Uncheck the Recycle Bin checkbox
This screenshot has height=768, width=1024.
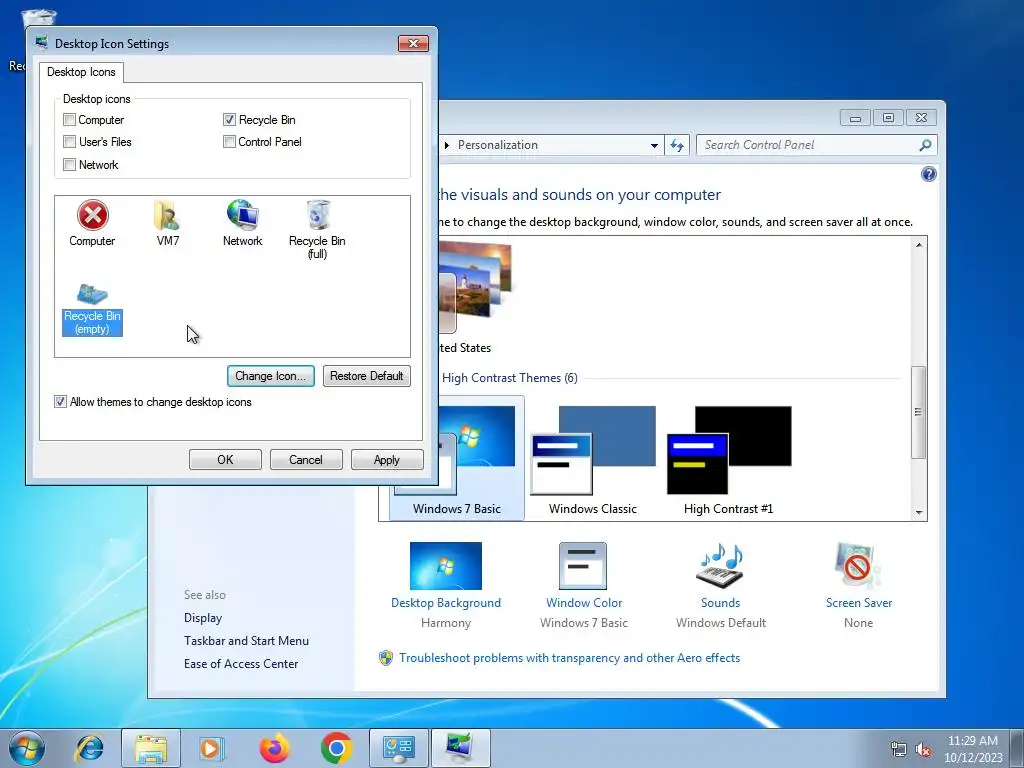pos(229,120)
